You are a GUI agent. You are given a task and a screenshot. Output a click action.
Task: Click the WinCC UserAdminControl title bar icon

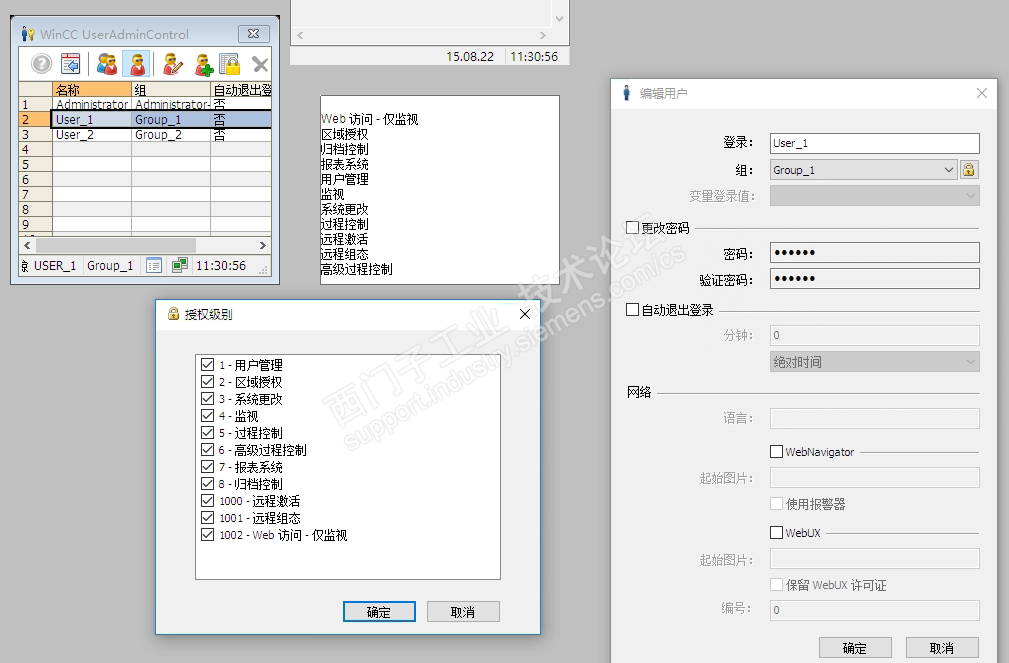pos(27,33)
